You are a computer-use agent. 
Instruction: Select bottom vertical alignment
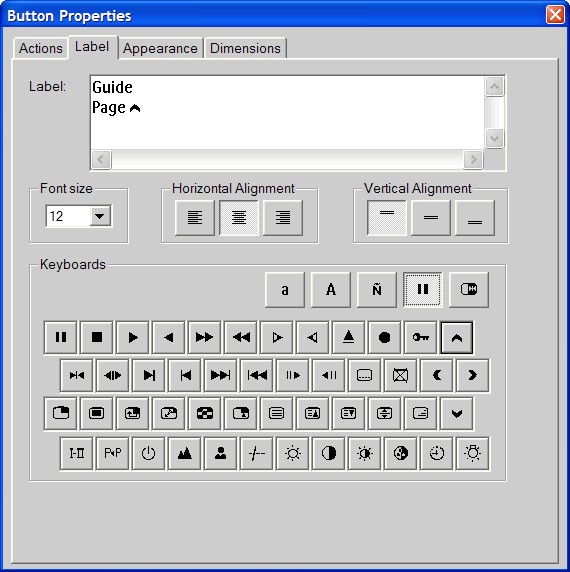click(x=475, y=218)
